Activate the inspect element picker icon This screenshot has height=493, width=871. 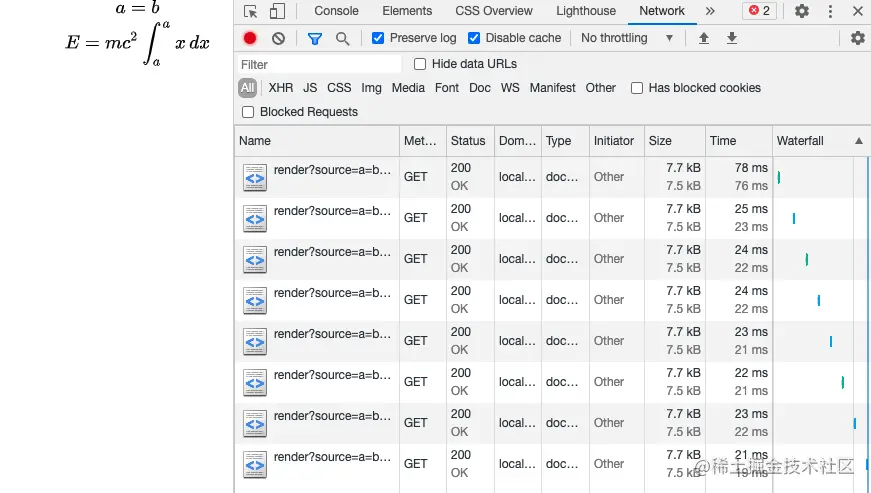251,11
